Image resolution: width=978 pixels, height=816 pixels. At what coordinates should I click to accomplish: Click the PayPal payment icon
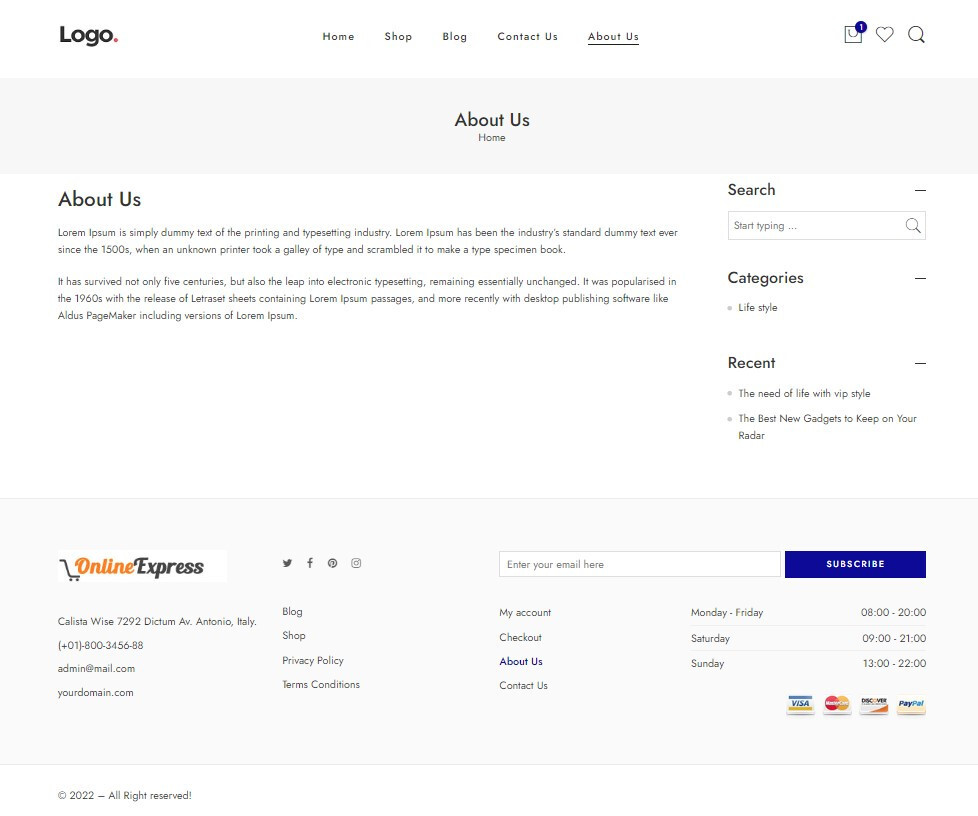point(911,704)
